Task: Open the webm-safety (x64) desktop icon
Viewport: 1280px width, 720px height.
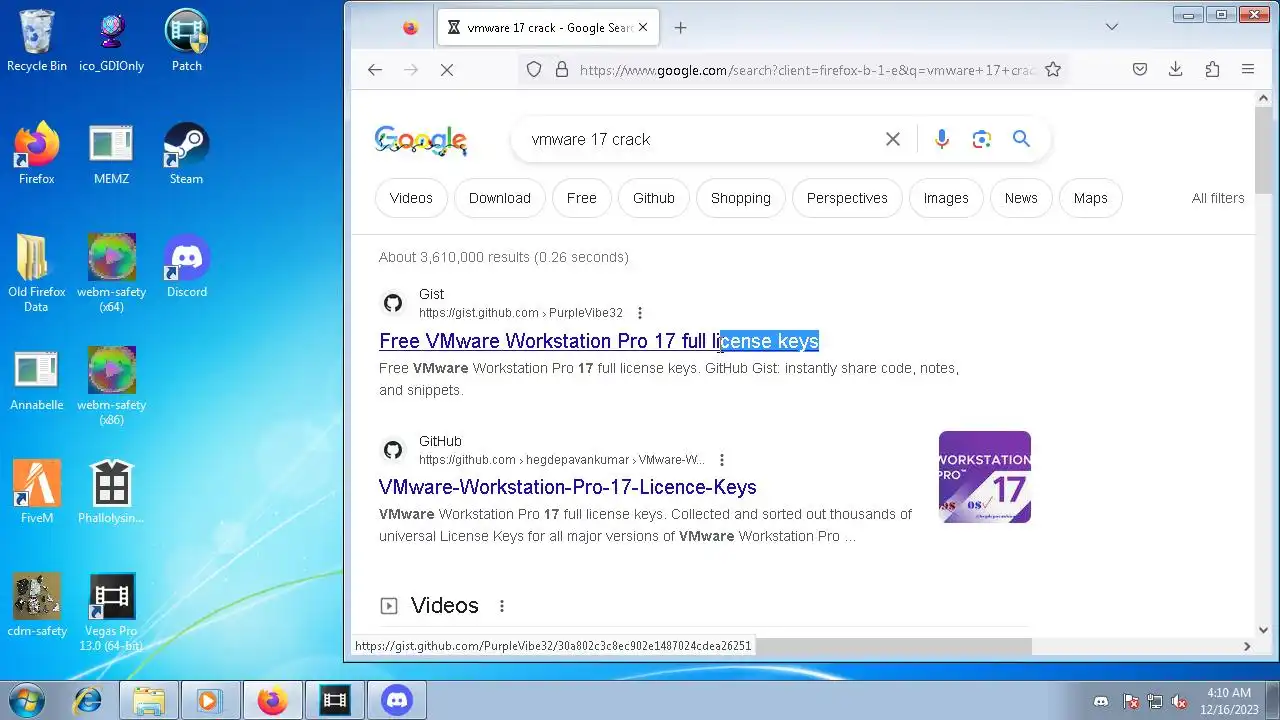Action: click(112, 273)
